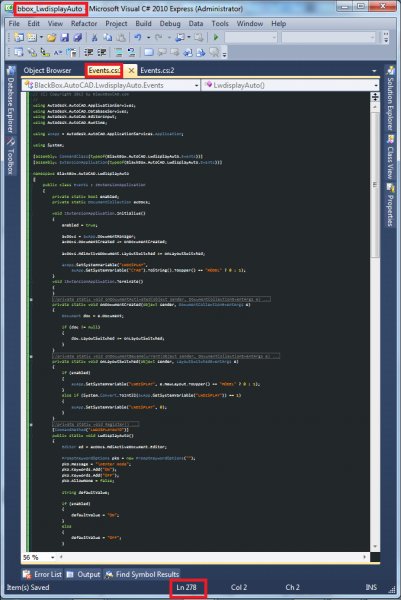Click the Save file toolbar icon
Viewport: 401px width, 600px height.
[64, 37]
